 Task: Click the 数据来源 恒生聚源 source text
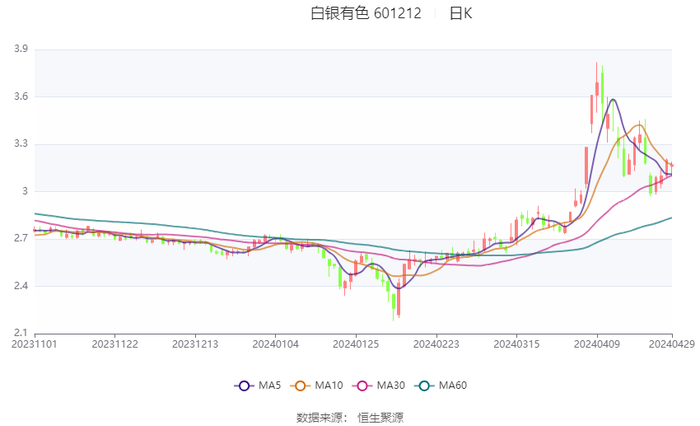click(x=350, y=418)
